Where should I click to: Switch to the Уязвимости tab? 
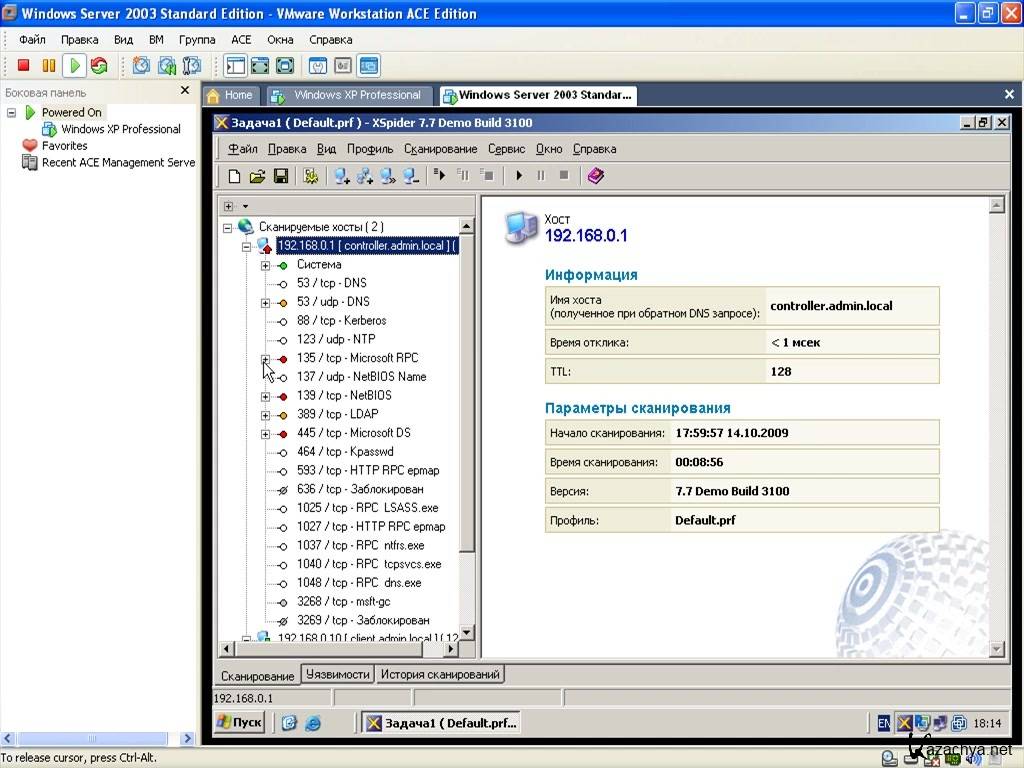tap(338, 675)
